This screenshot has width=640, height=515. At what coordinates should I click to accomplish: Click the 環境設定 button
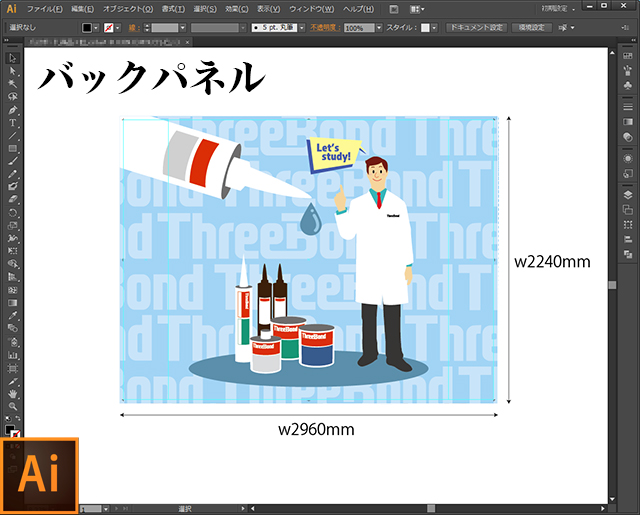[x=531, y=28]
